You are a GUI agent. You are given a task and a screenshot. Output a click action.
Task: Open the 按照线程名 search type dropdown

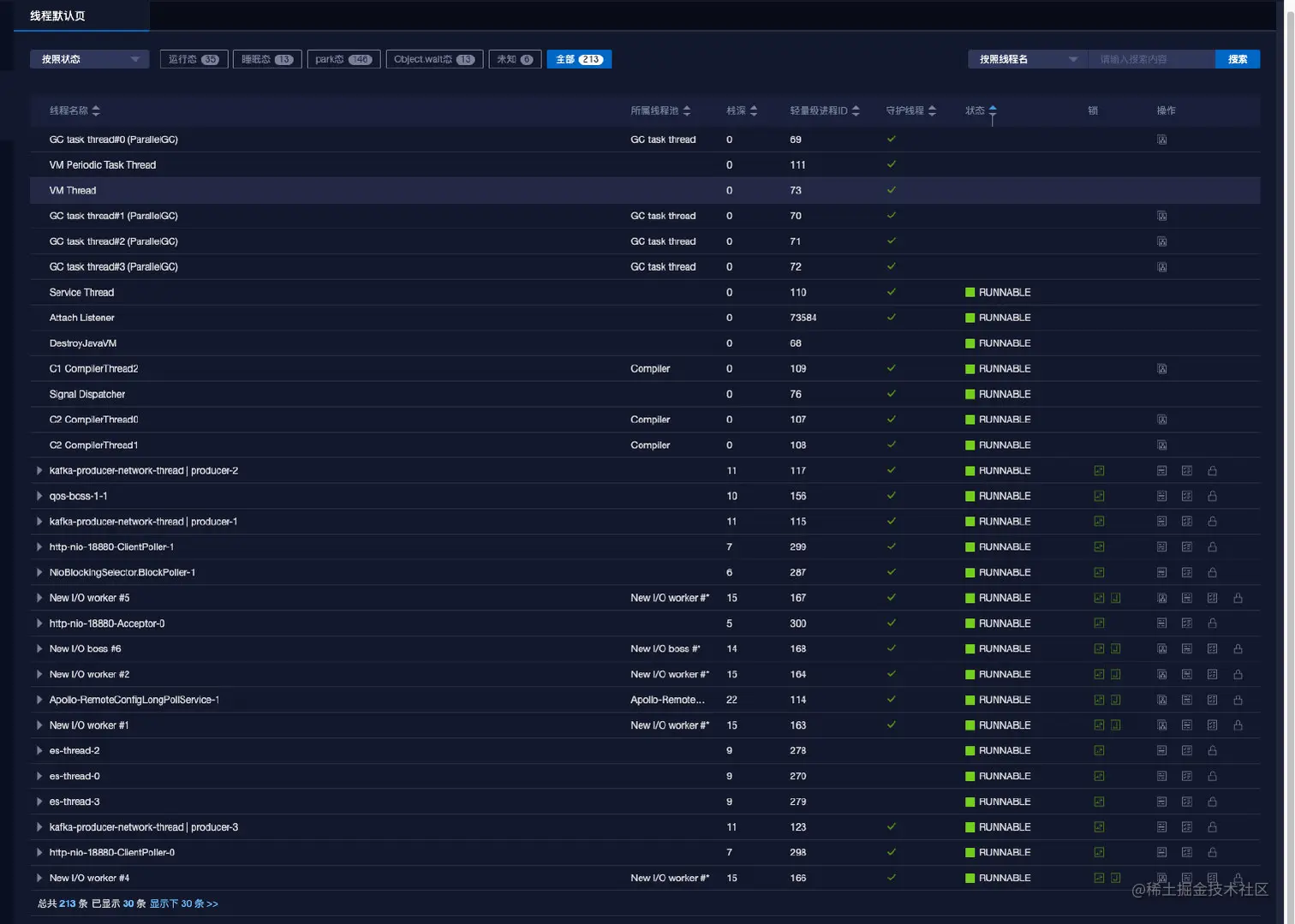click(1028, 59)
